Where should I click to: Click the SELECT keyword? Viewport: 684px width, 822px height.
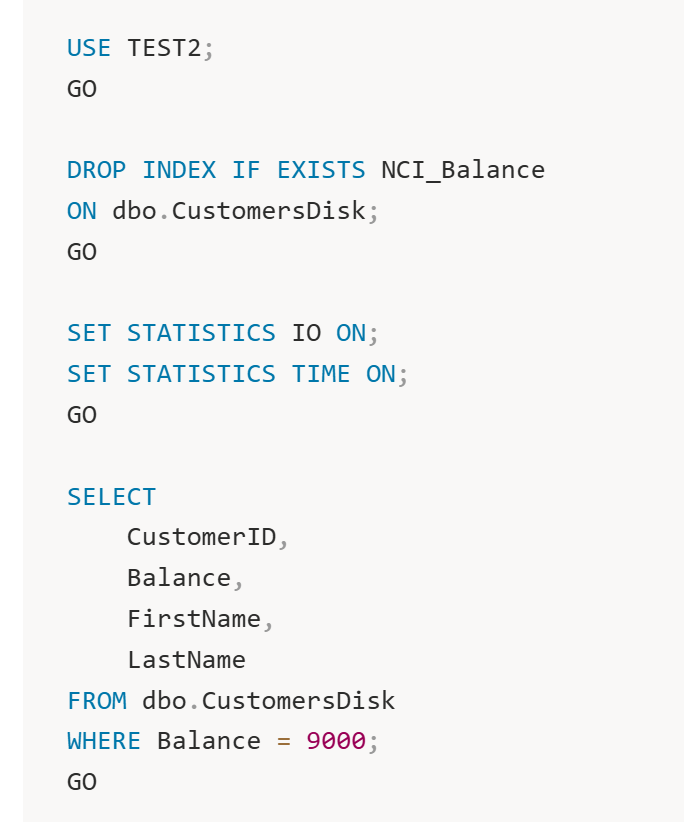pyautogui.click(x=112, y=497)
